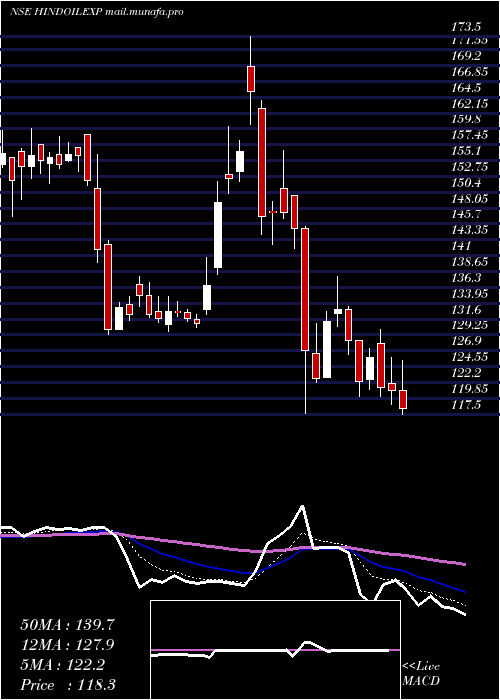Click the 150.4 price axis label
The width and height of the screenshot is (500, 700).
(466, 182)
